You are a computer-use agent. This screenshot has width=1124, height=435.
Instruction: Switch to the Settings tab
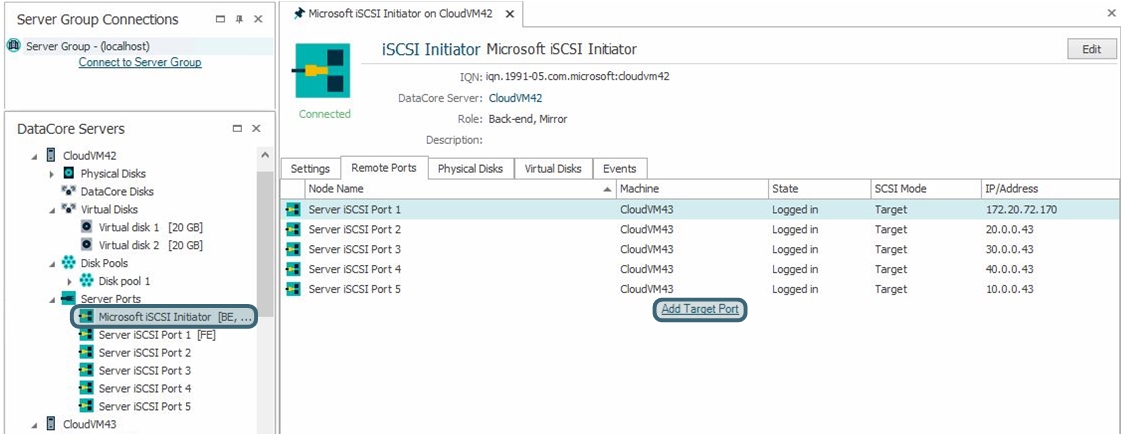tap(310, 168)
